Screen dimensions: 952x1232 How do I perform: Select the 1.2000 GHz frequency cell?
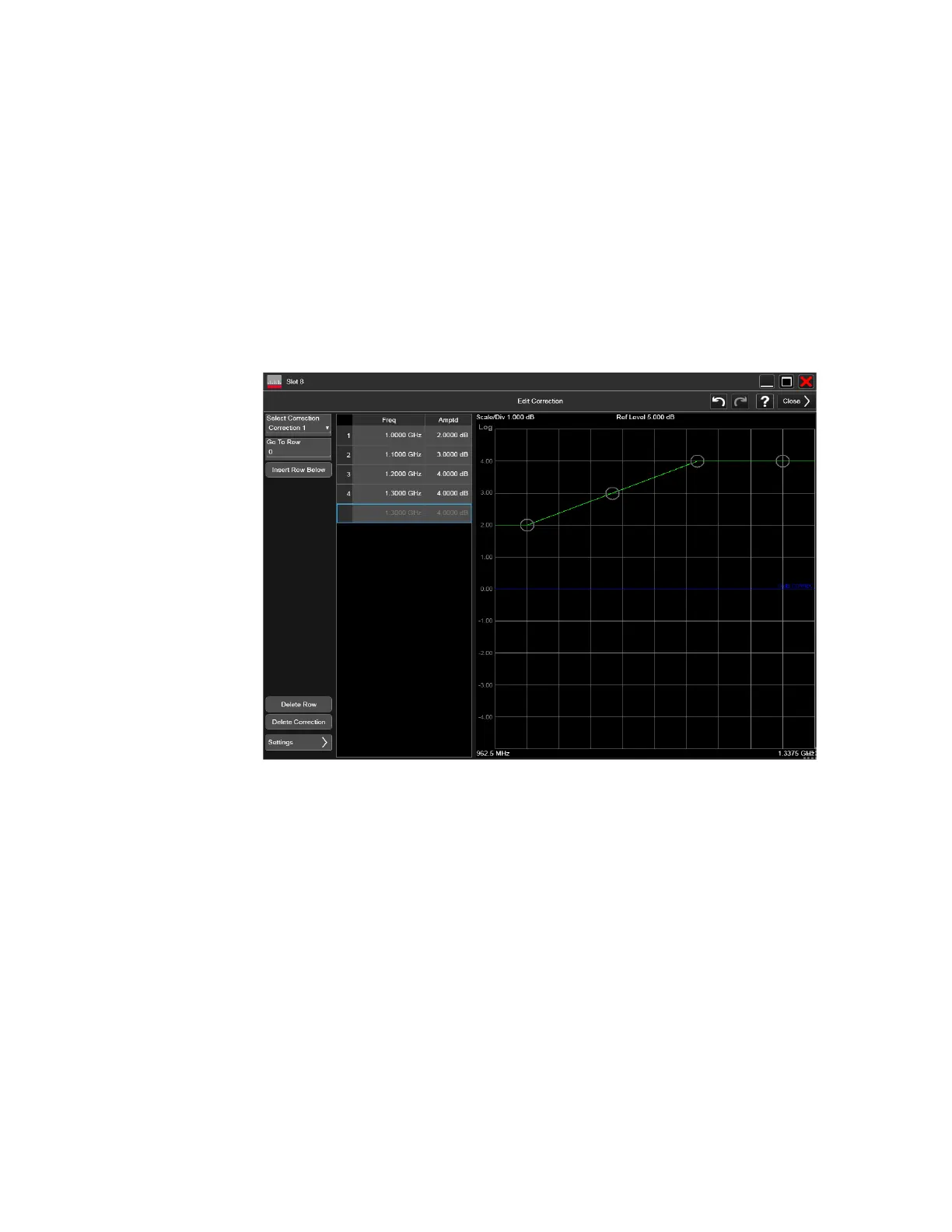click(x=389, y=474)
